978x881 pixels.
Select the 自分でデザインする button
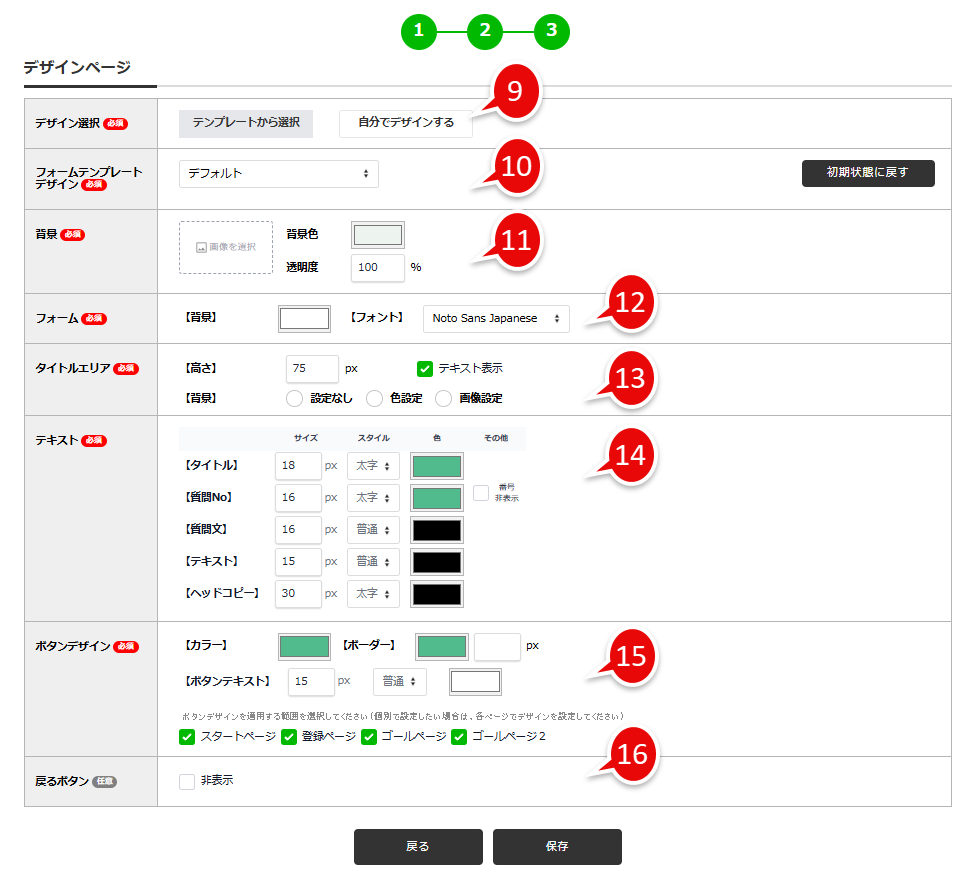(405, 124)
